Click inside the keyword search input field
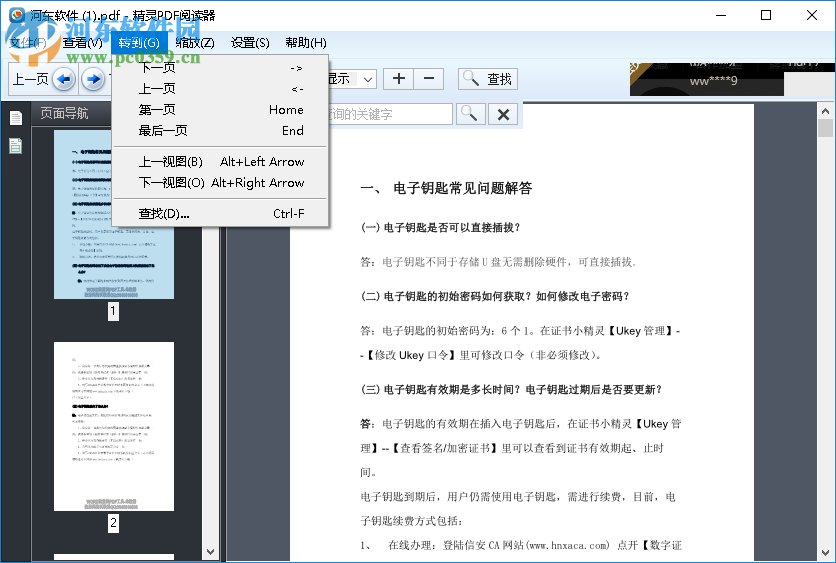The height and width of the screenshot is (563, 836). 390,114
